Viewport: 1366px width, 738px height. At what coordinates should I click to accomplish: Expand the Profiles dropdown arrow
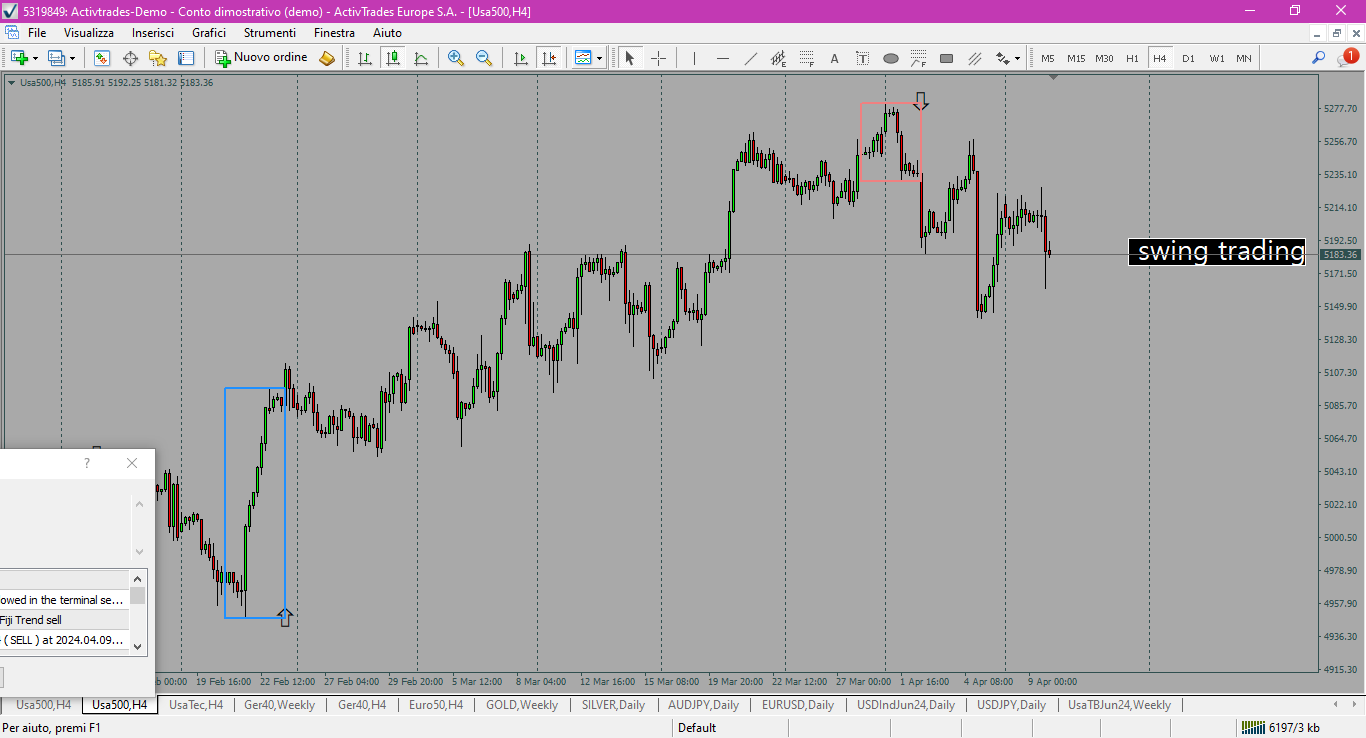(x=72, y=59)
